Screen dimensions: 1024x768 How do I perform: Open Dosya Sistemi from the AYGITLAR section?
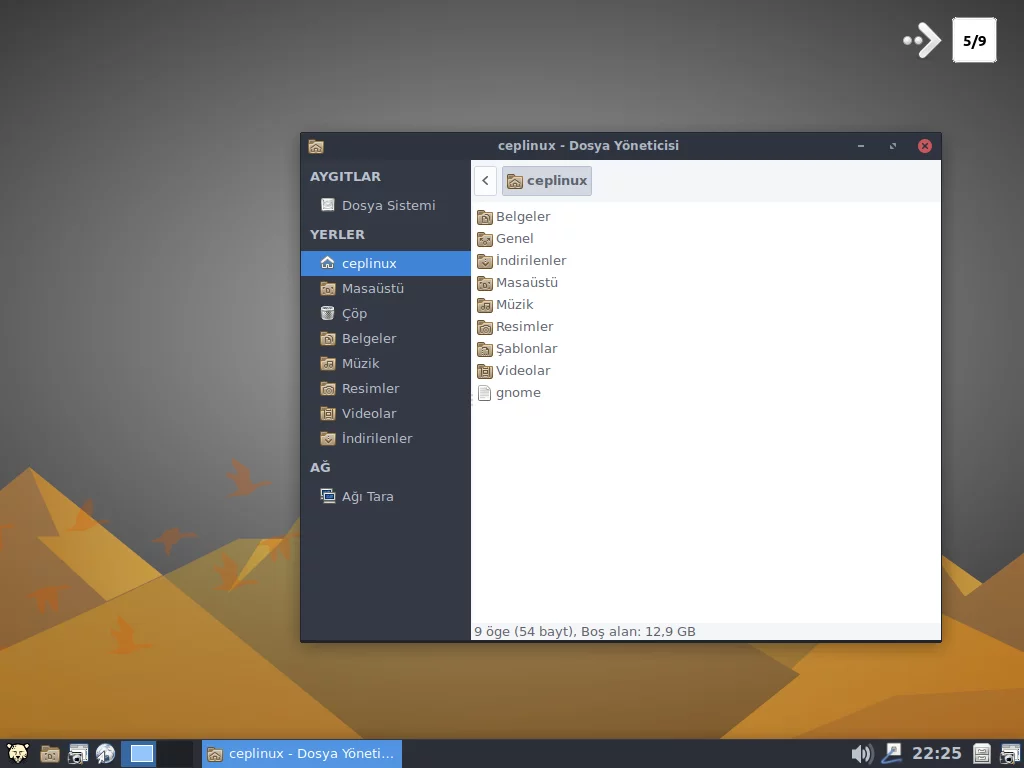388,205
